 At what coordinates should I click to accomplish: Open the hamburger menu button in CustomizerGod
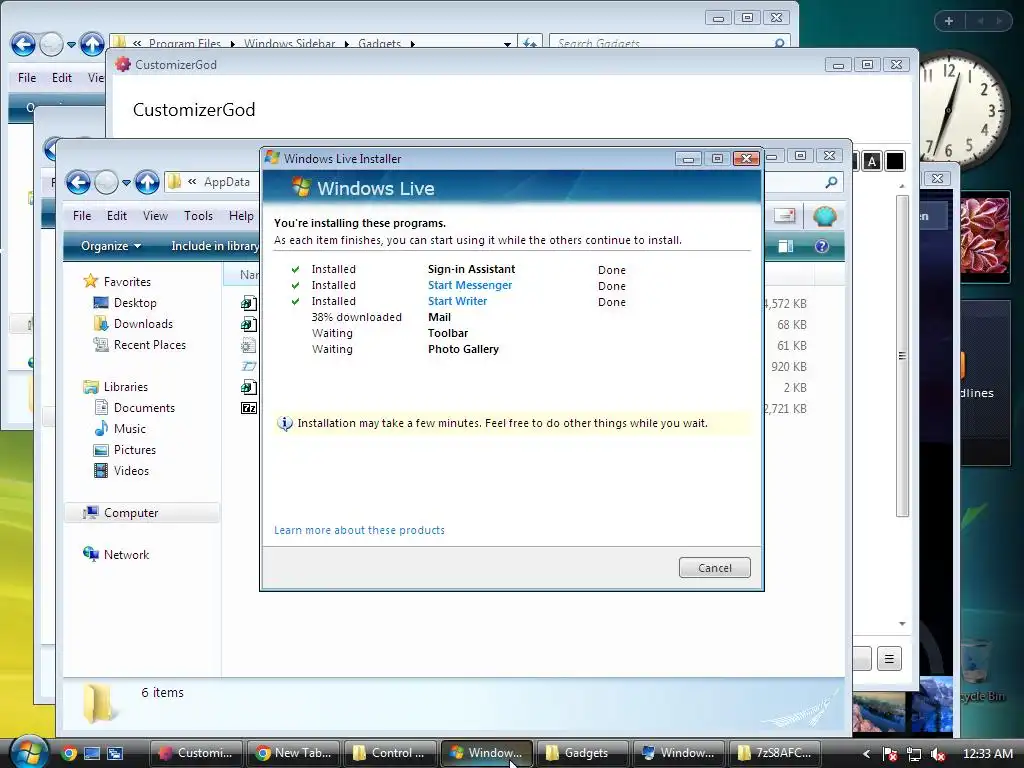tap(889, 658)
